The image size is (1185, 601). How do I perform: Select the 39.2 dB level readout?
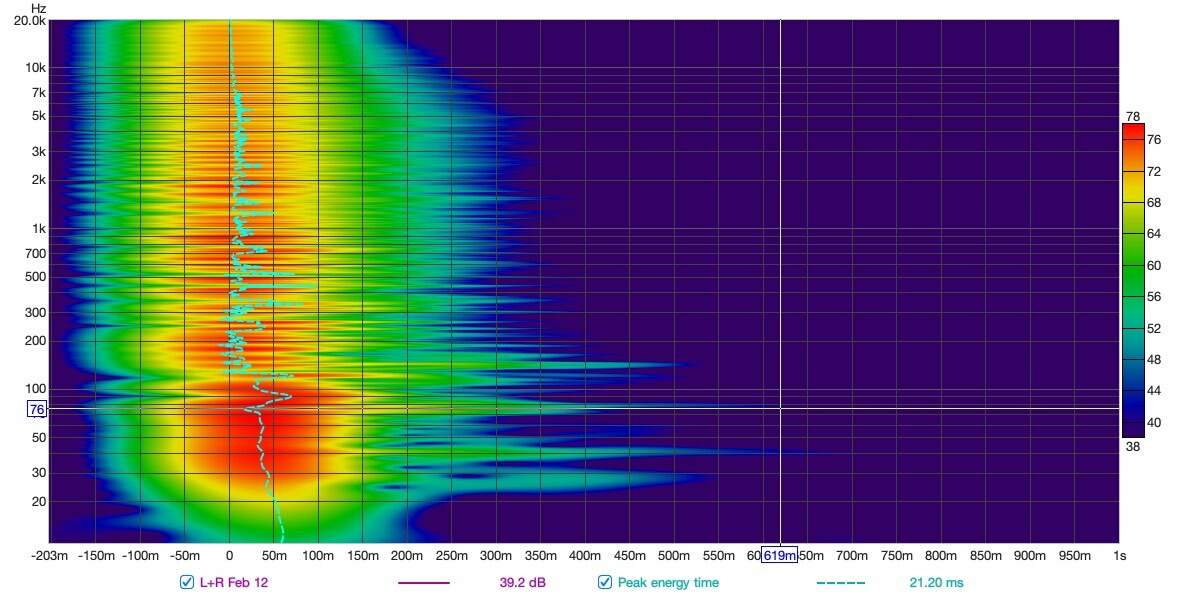pyautogui.click(x=522, y=582)
